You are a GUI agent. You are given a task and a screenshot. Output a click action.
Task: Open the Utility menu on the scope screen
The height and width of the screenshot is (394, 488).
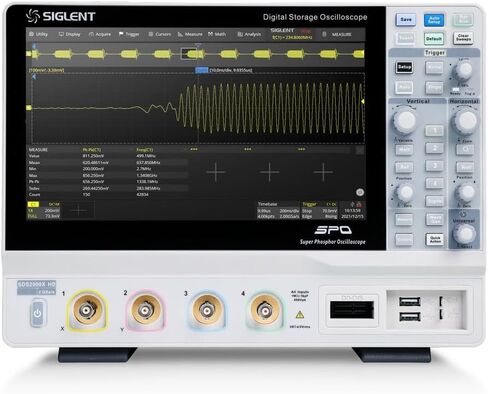pyautogui.click(x=39, y=34)
